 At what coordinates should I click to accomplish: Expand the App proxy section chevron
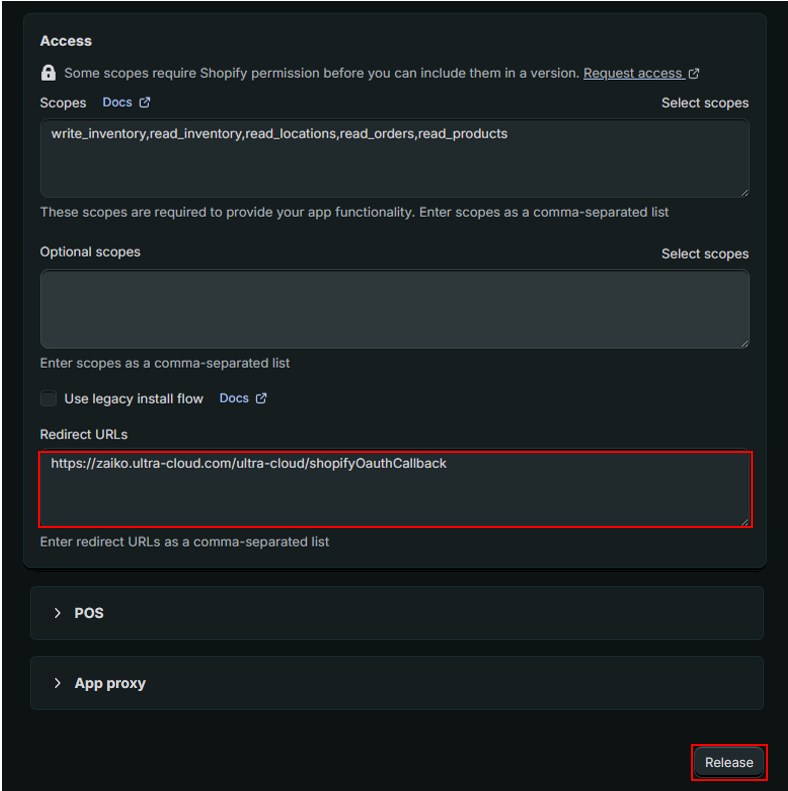(57, 683)
